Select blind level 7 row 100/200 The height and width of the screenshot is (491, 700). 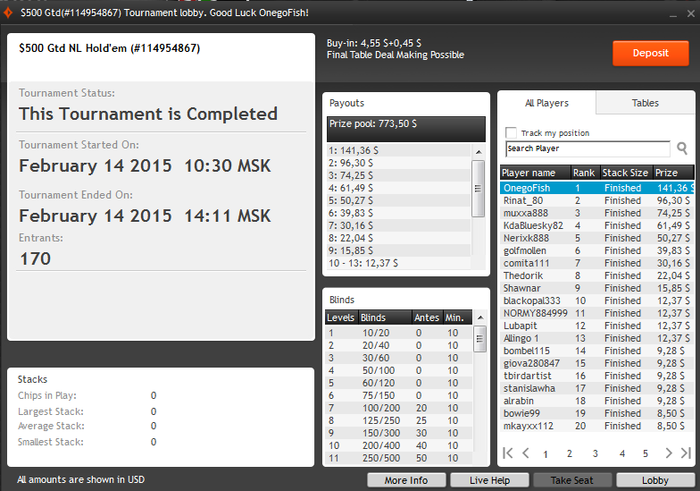tap(399, 408)
